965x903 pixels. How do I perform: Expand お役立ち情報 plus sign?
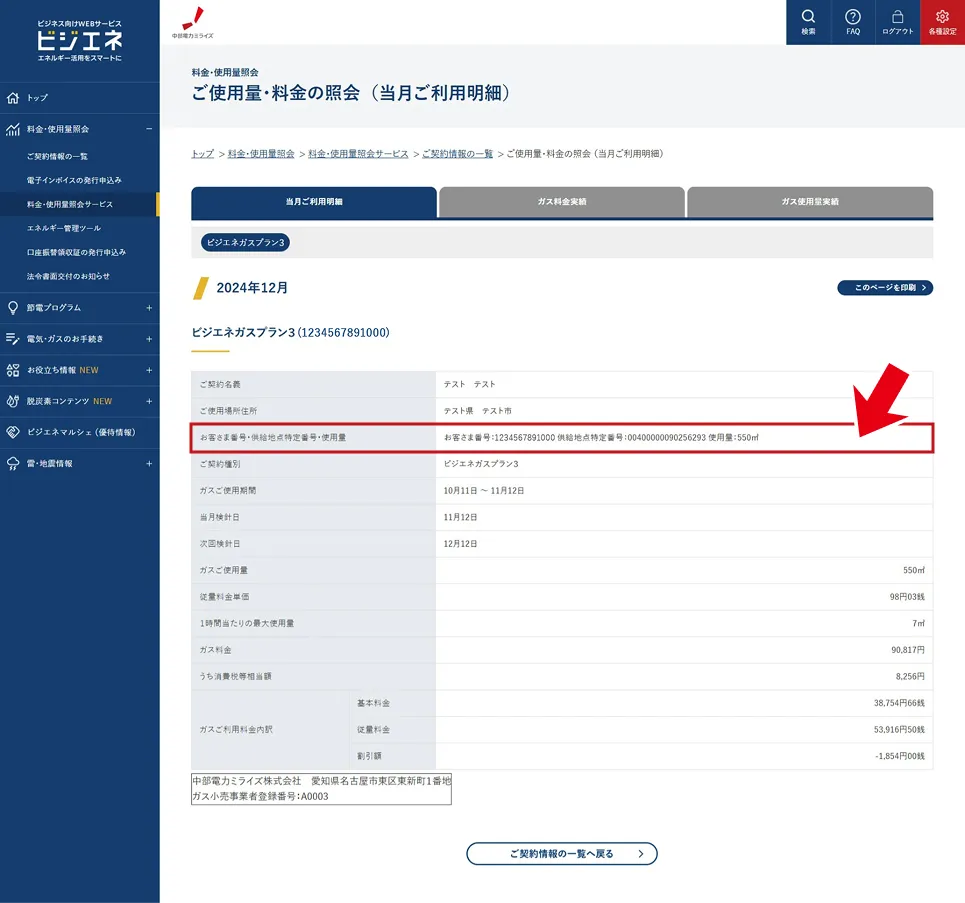point(149,370)
